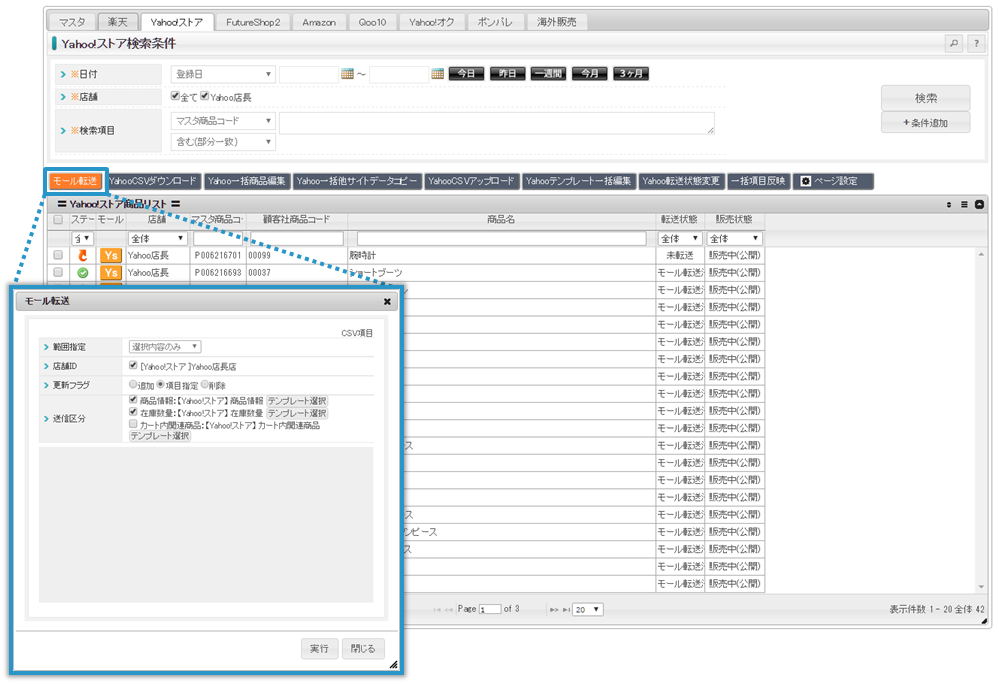Switch to the 海外販売 tab
Image resolution: width=999 pixels, height=684 pixels.
point(557,22)
